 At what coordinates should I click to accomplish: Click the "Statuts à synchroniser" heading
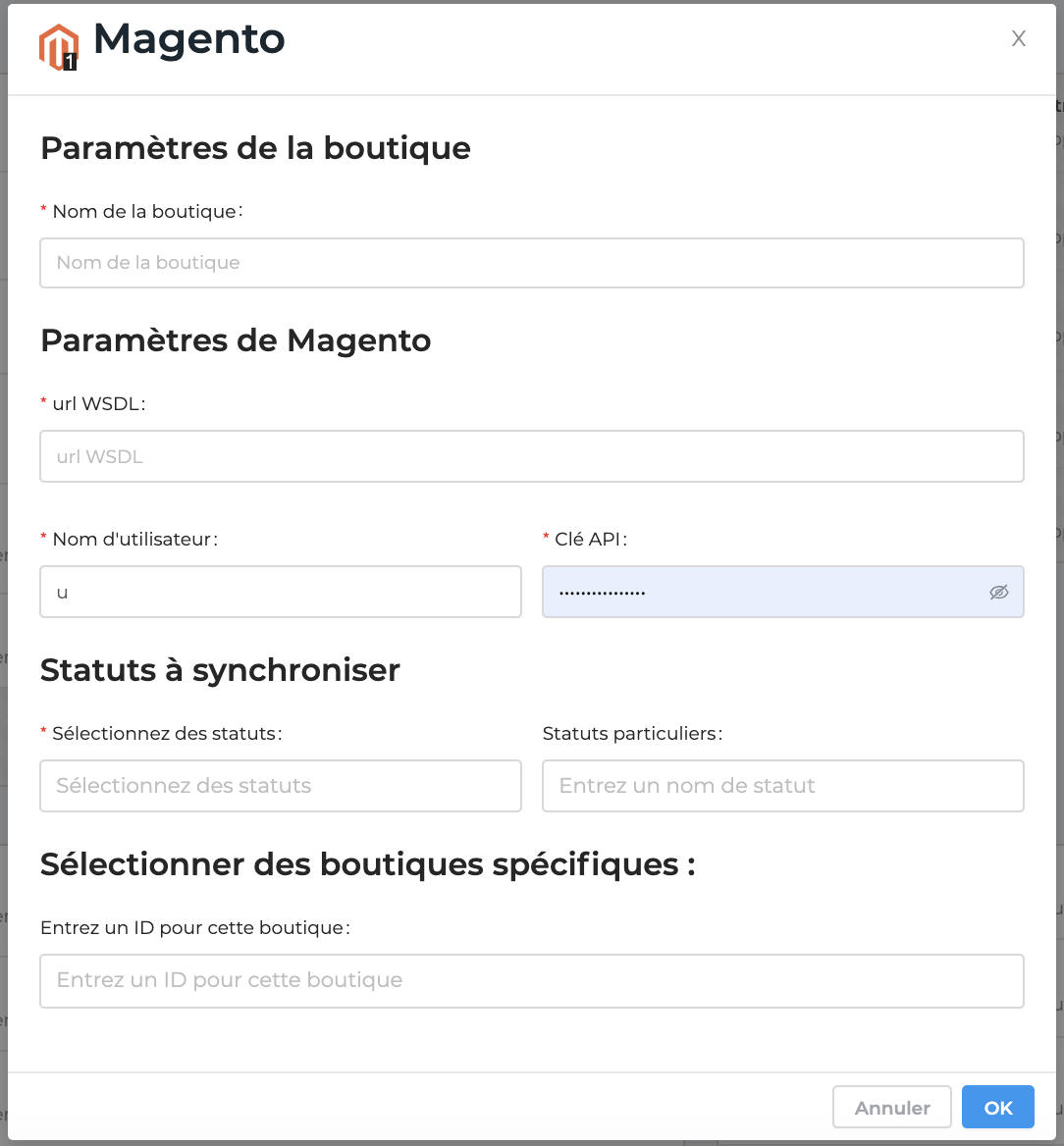(x=220, y=670)
